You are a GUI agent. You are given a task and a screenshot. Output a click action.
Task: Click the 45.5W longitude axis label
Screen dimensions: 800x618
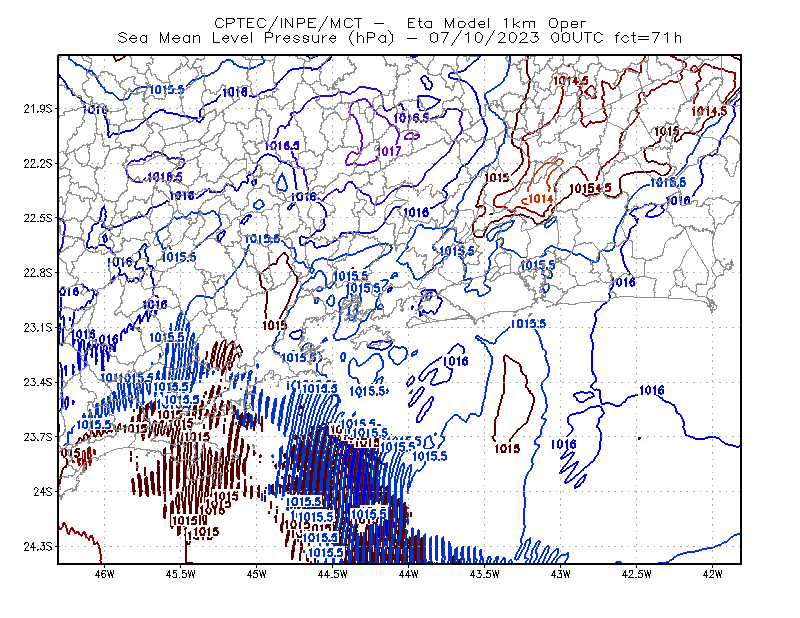tap(181, 575)
